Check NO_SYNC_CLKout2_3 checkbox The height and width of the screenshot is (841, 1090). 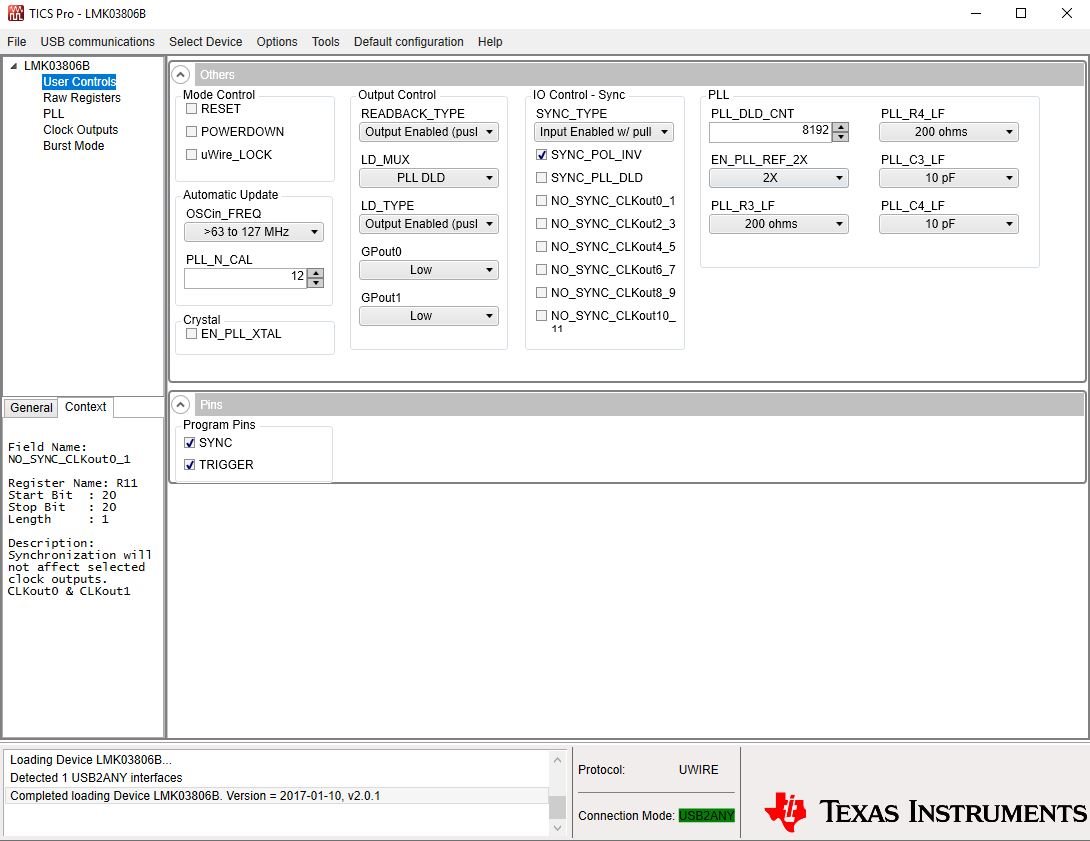tap(542, 223)
